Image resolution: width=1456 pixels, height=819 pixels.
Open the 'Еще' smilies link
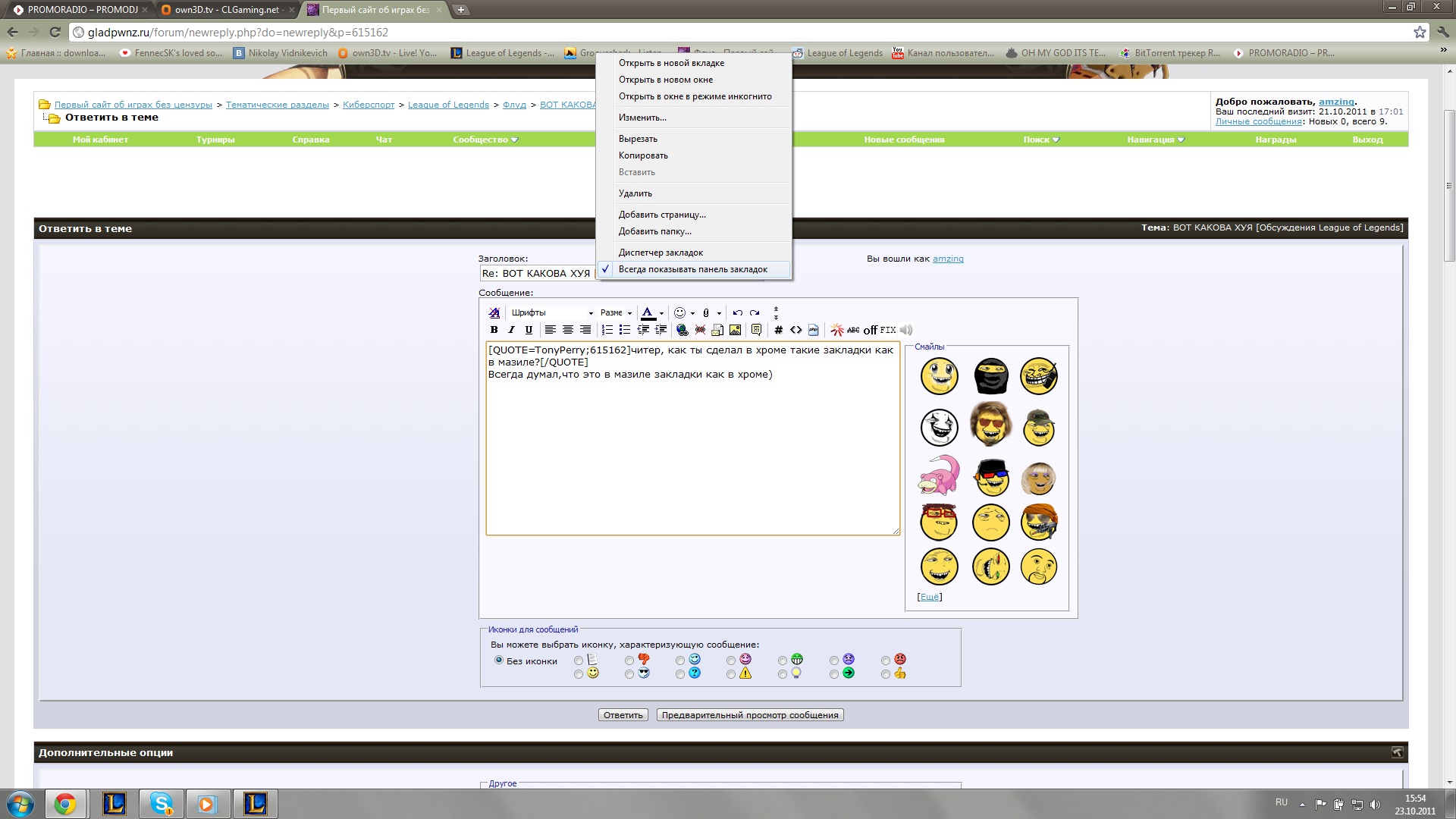click(x=930, y=597)
